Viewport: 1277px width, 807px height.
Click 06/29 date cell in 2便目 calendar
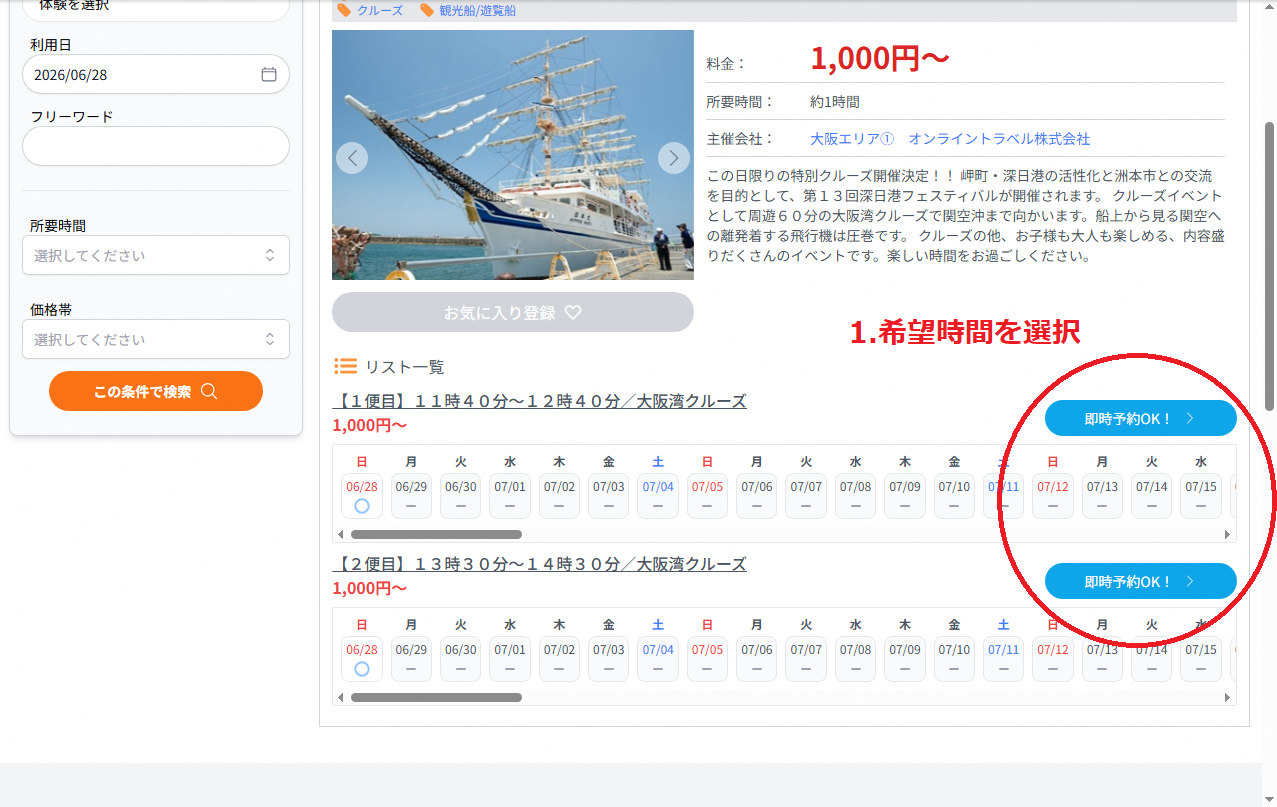tap(411, 659)
